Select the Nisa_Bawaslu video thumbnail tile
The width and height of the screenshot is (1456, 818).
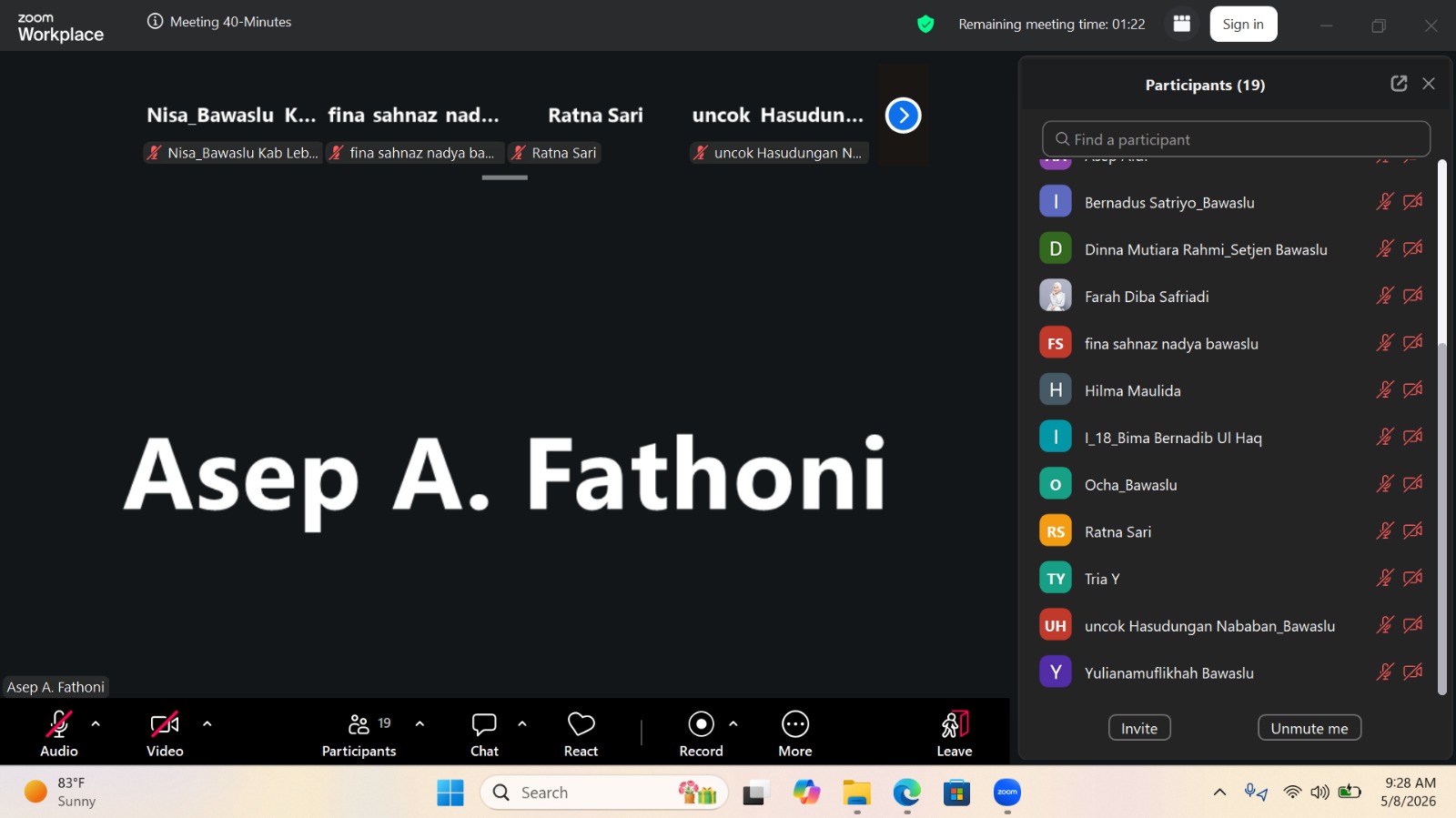(233, 116)
